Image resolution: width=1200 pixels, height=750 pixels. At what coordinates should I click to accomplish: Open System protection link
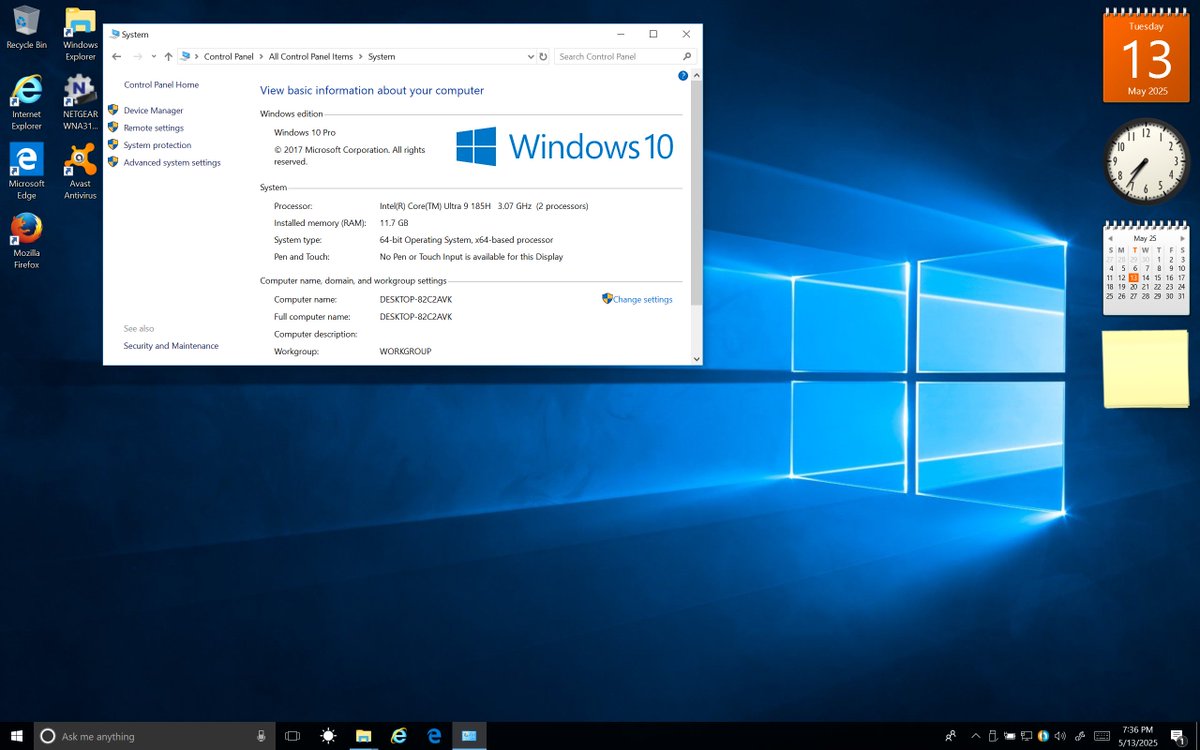(x=157, y=145)
